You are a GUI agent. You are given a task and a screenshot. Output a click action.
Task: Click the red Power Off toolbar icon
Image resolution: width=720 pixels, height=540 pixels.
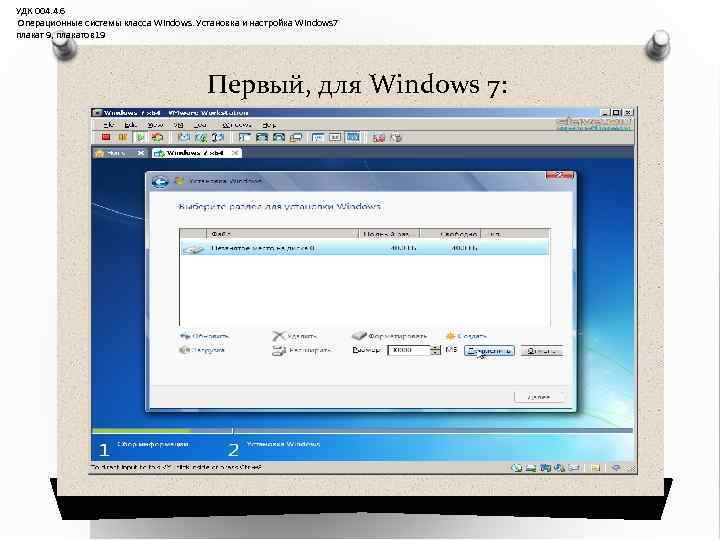pos(106,137)
